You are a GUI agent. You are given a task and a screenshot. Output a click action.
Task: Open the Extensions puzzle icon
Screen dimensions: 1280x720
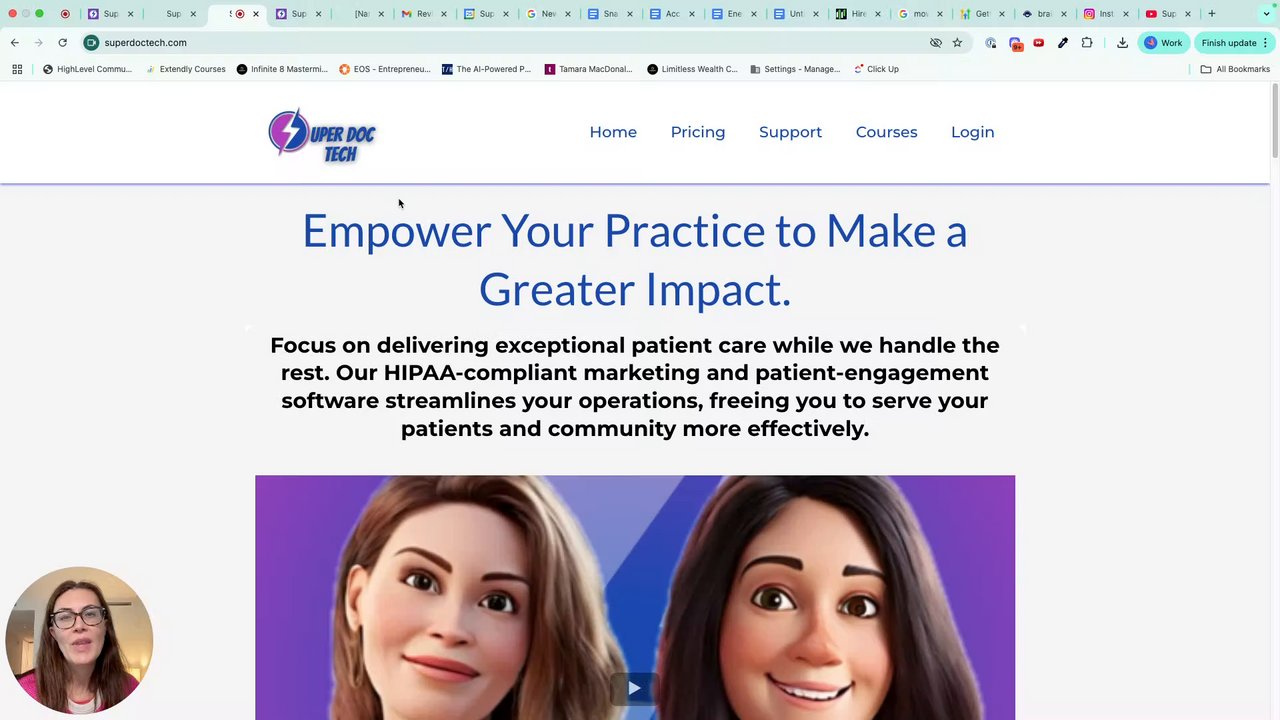(x=1087, y=43)
